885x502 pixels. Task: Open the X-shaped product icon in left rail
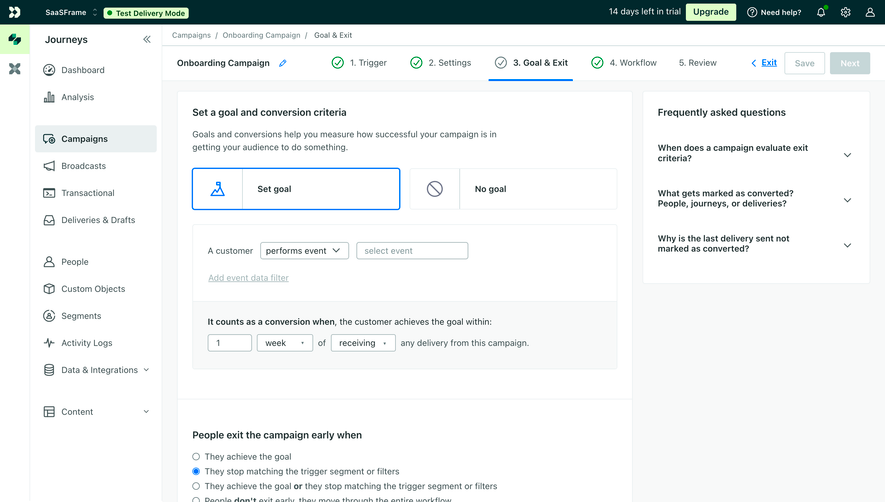click(15, 69)
